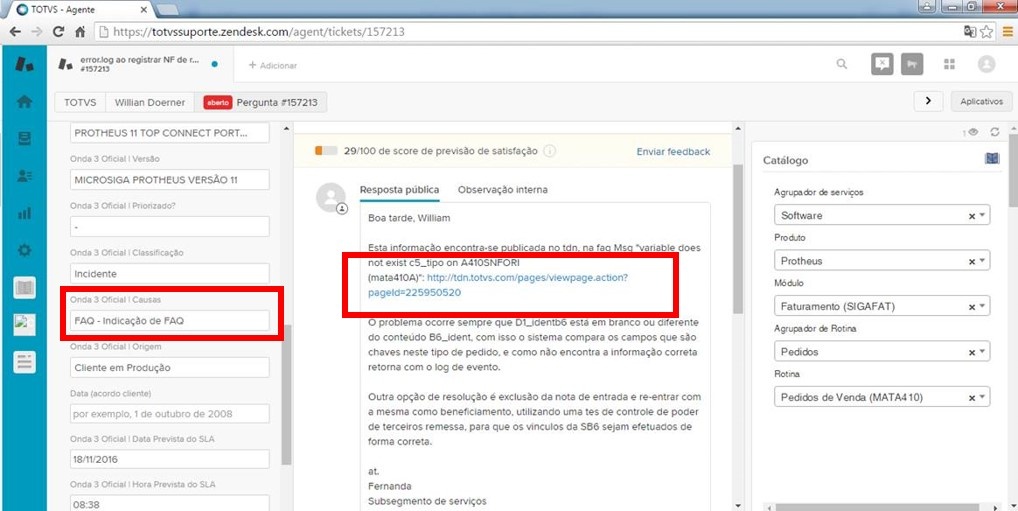Click the PROTHEUS 11 TOP CONNECT PORT... field

coord(169,132)
